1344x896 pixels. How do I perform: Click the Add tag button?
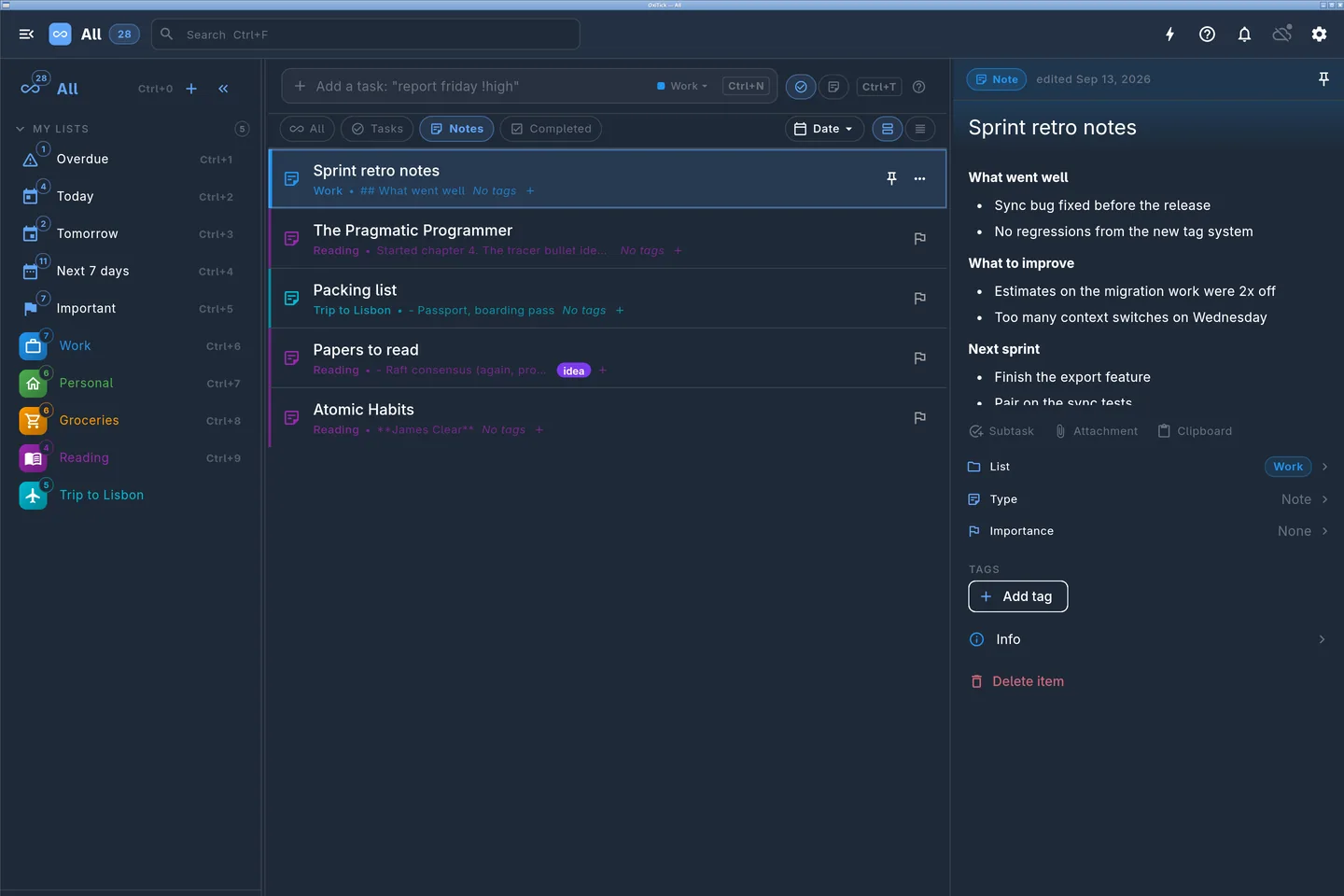point(1017,596)
